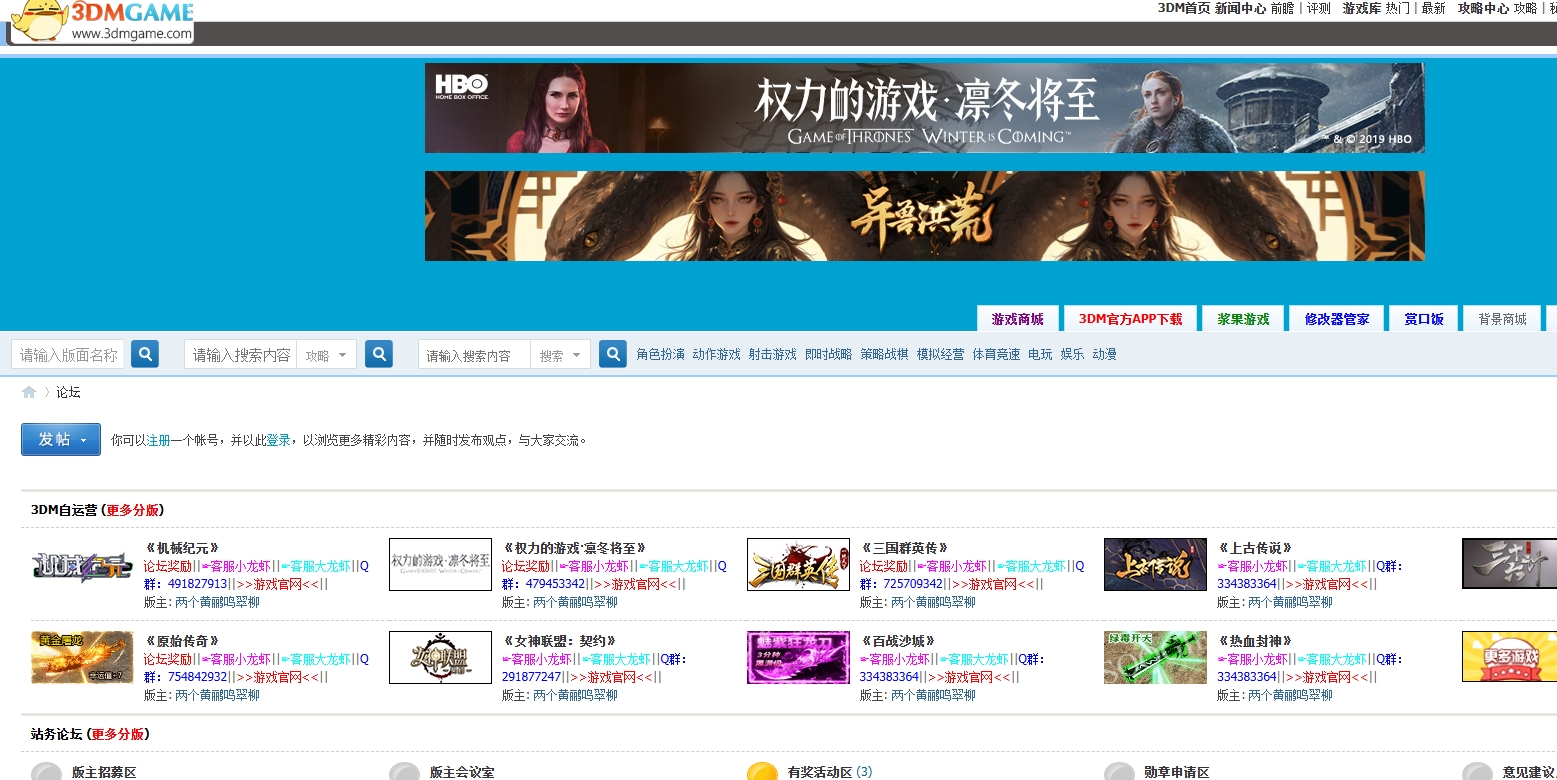The width and height of the screenshot is (1557, 780).
Task: Open the 电玩 category link
Action: click(1040, 354)
